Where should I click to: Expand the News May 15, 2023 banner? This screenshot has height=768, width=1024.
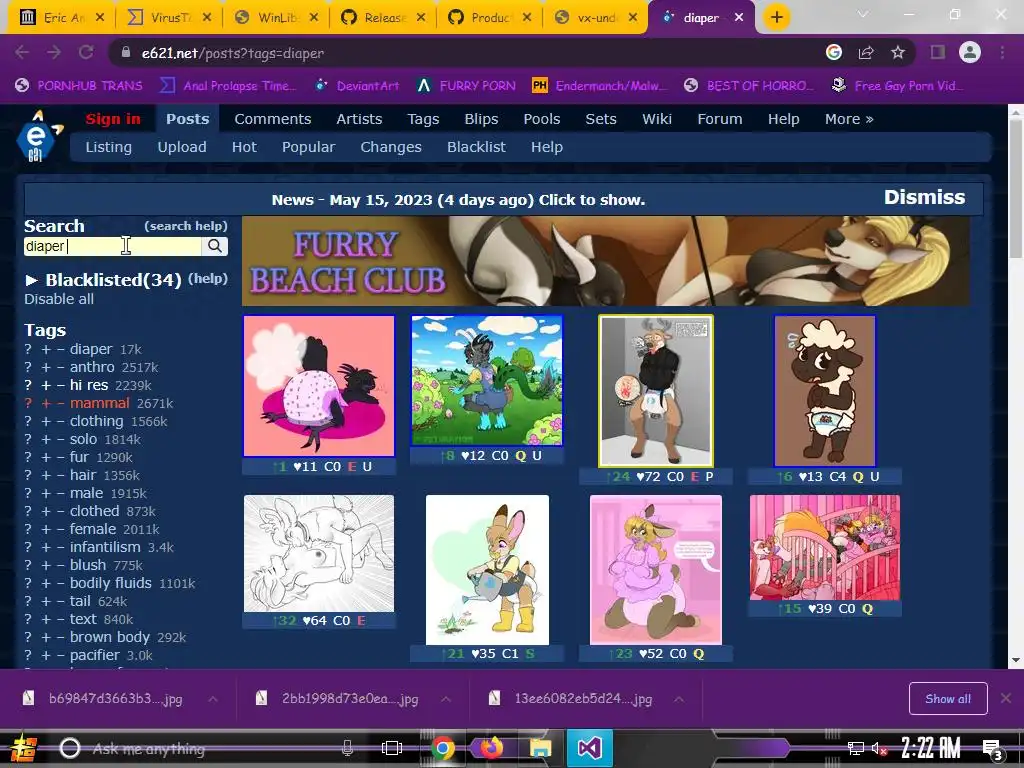(458, 200)
